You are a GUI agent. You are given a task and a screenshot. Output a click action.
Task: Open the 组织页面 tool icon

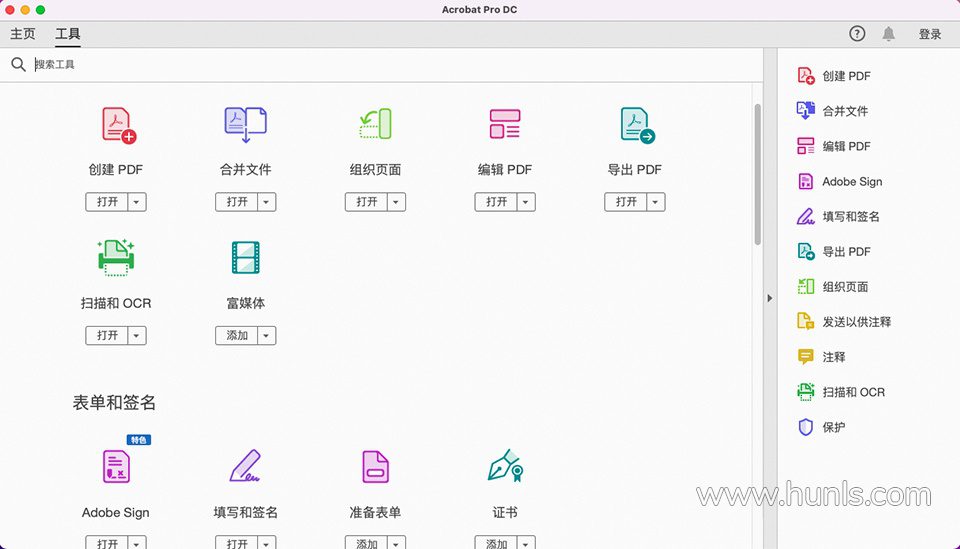coord(375,125)
